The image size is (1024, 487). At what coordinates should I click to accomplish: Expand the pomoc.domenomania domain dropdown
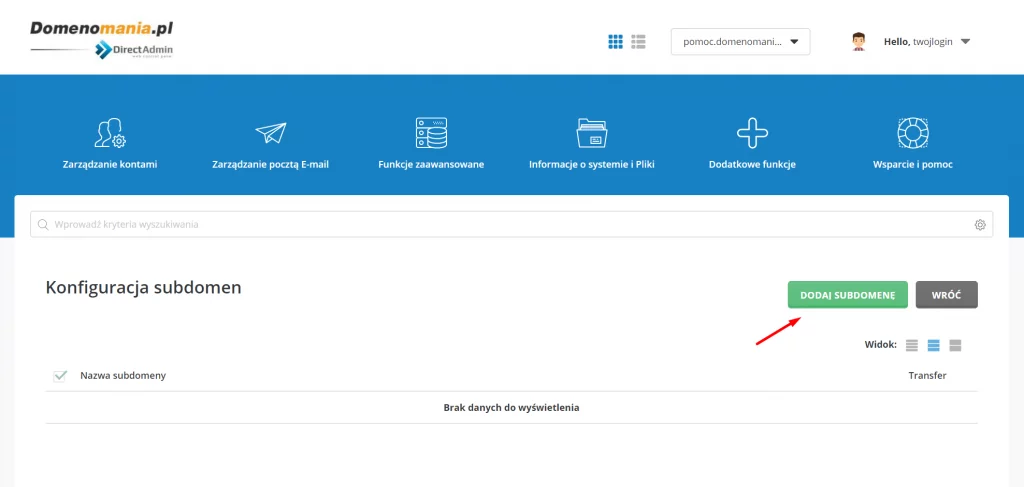pos(740,42)
